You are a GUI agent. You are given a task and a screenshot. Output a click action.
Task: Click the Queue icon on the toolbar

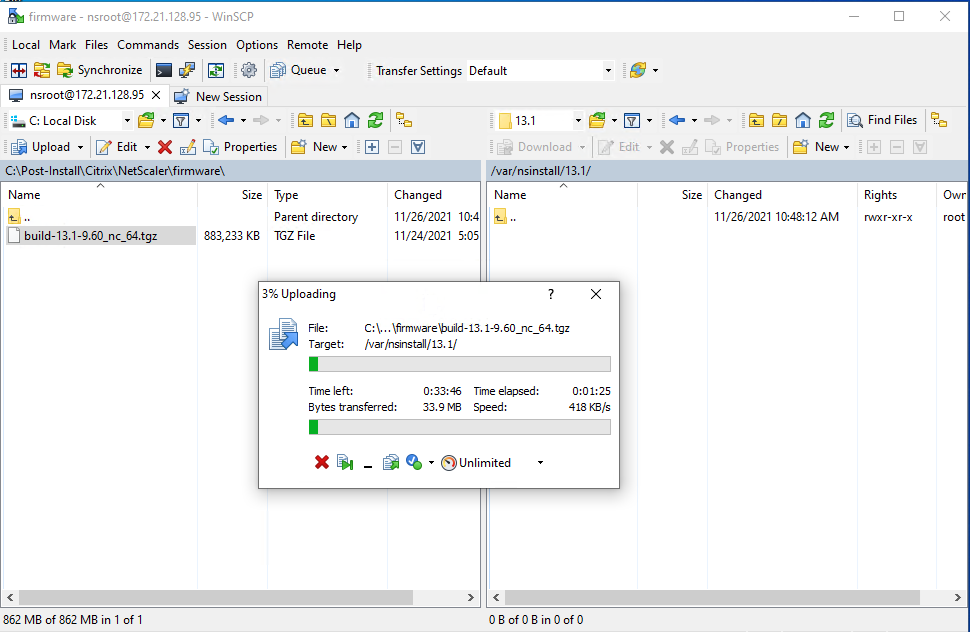279,69
